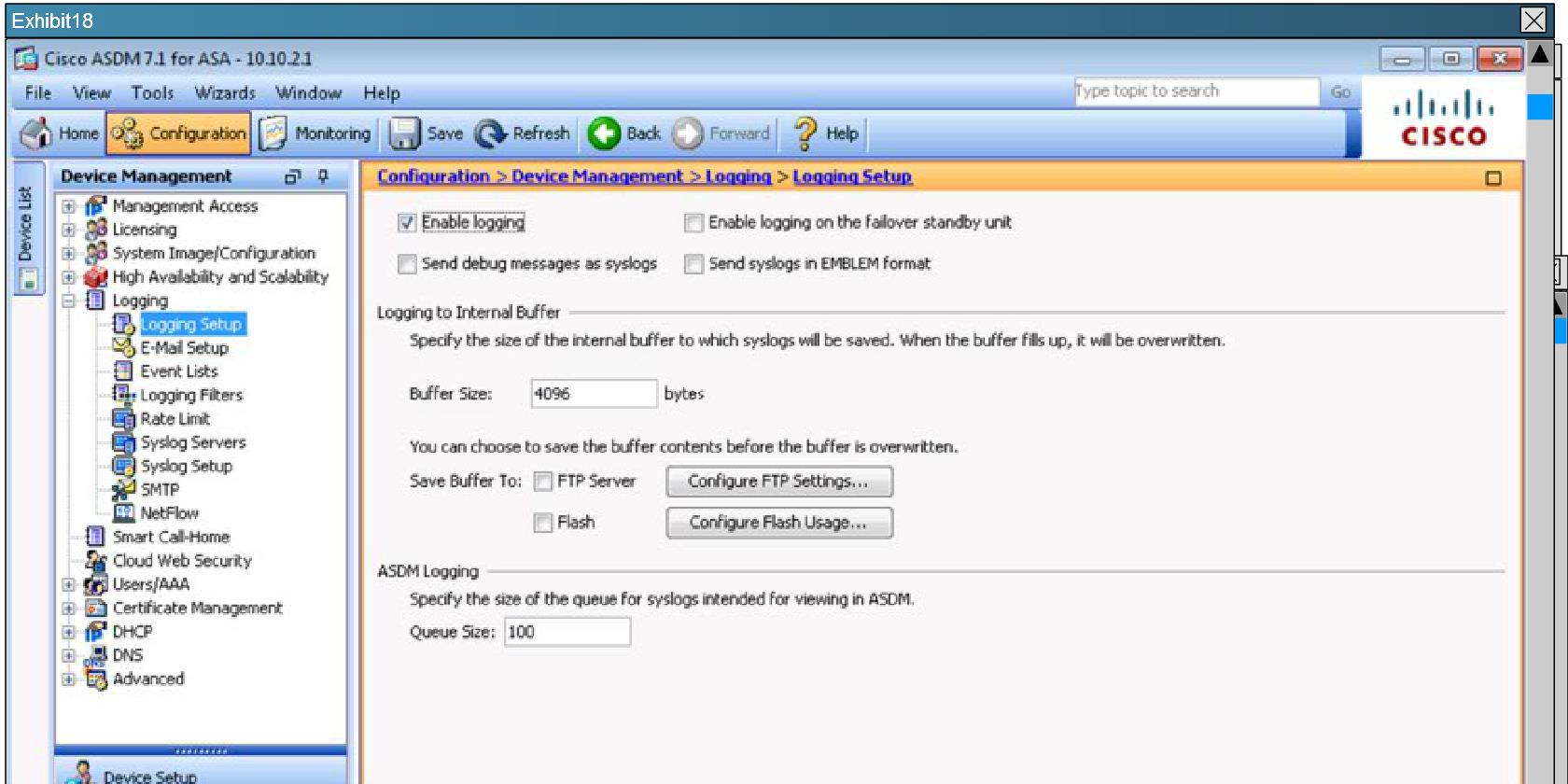Expand the Certificate Management node

click(68, 608)
